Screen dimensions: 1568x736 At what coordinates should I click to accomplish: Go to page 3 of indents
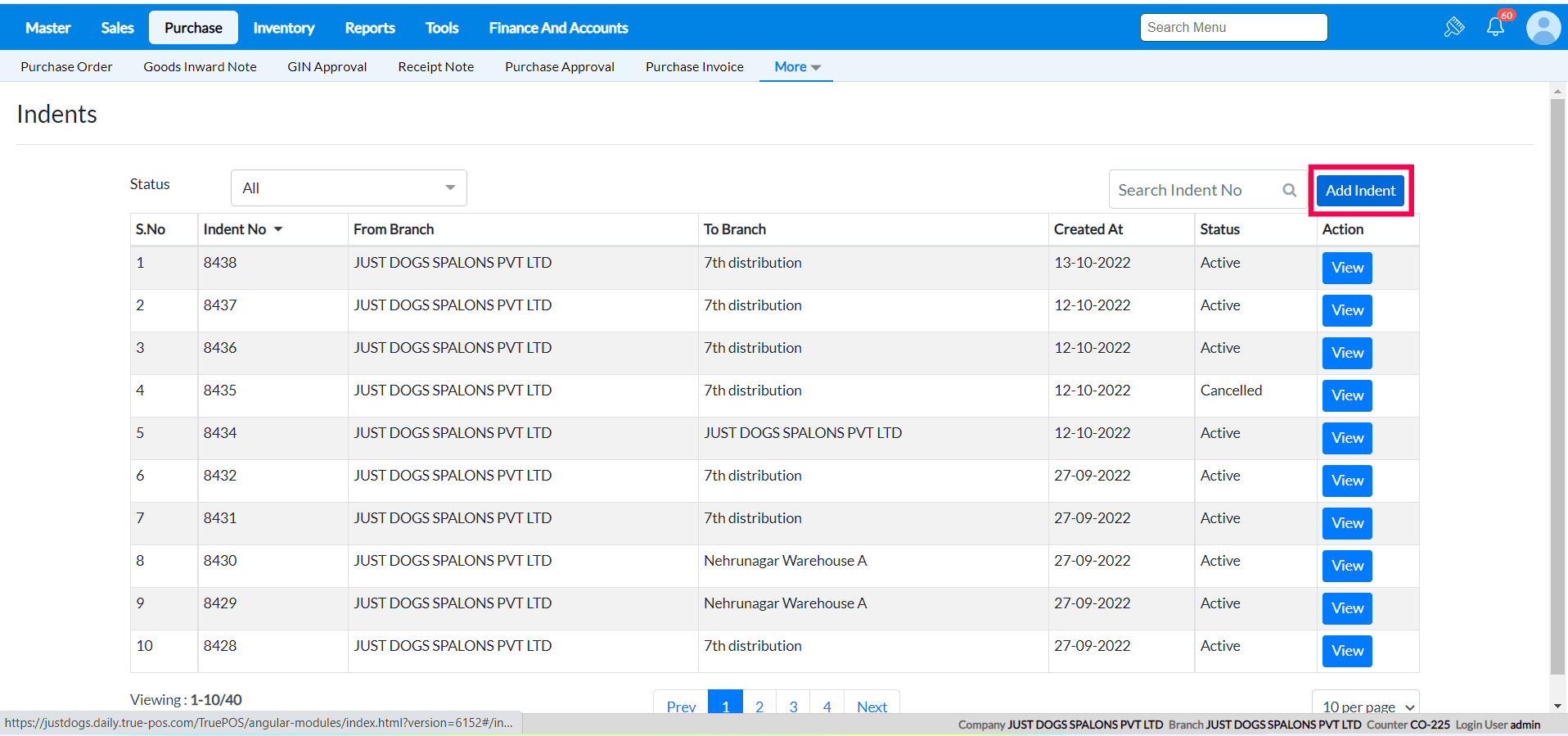point(793,706)
